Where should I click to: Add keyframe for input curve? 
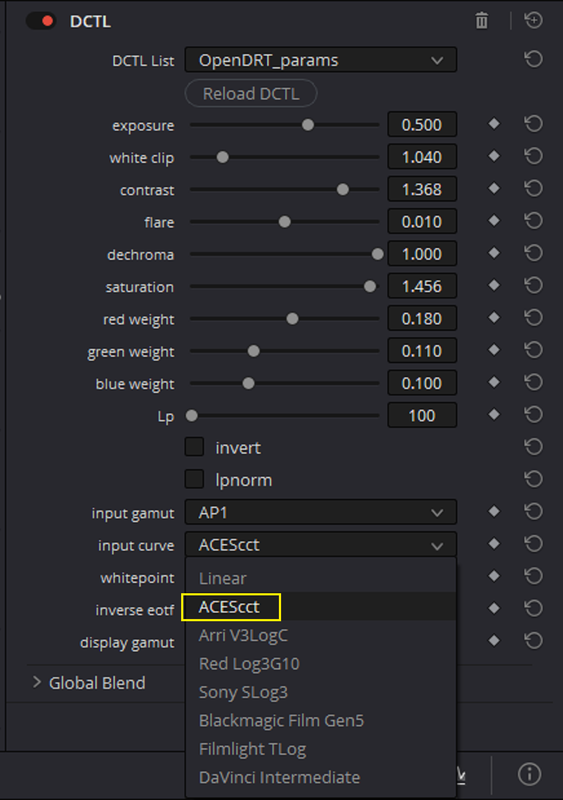[494, 543]
